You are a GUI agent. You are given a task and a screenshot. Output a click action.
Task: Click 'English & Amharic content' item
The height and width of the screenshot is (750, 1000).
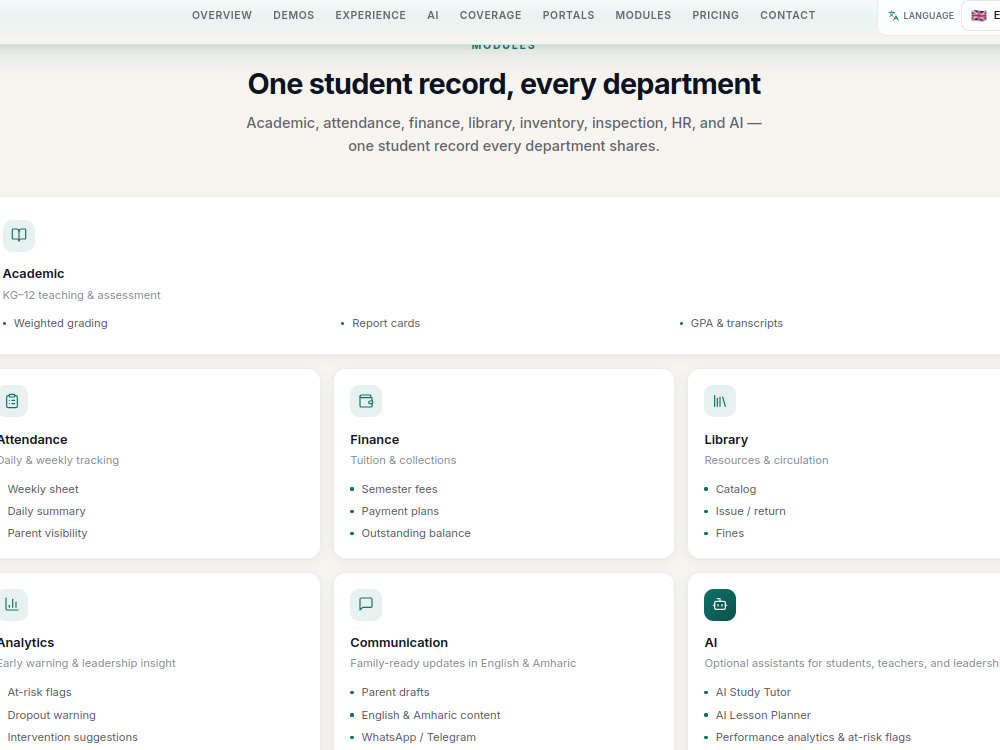[430, 716]
